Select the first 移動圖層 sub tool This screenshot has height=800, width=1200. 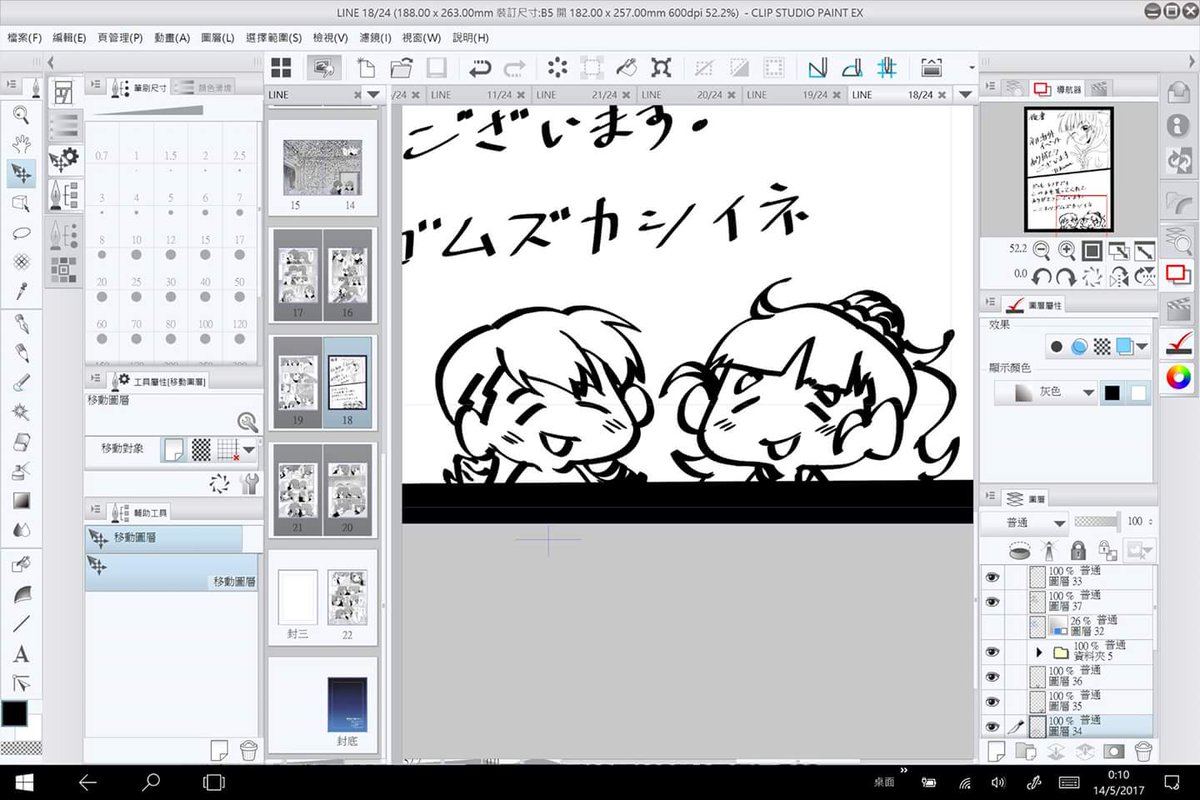(165, 538)
